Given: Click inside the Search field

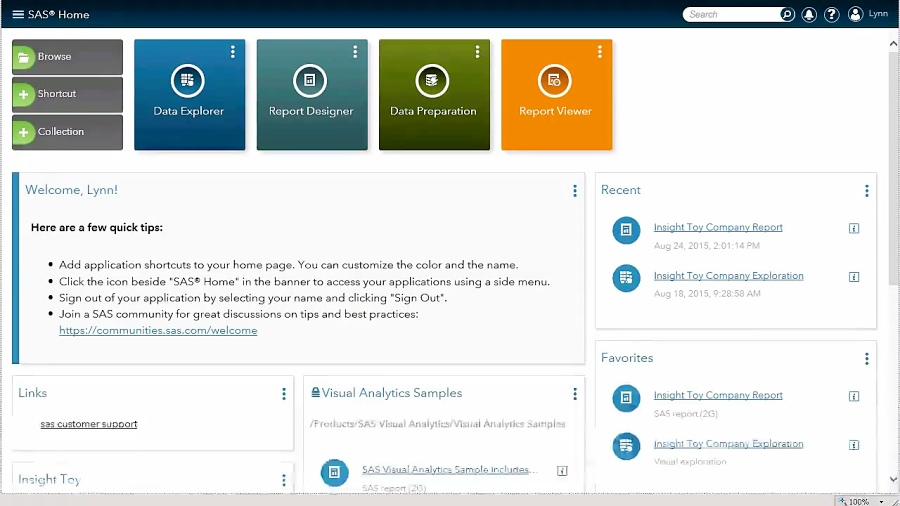Looking at the screenshot, I should coord(732,14).
